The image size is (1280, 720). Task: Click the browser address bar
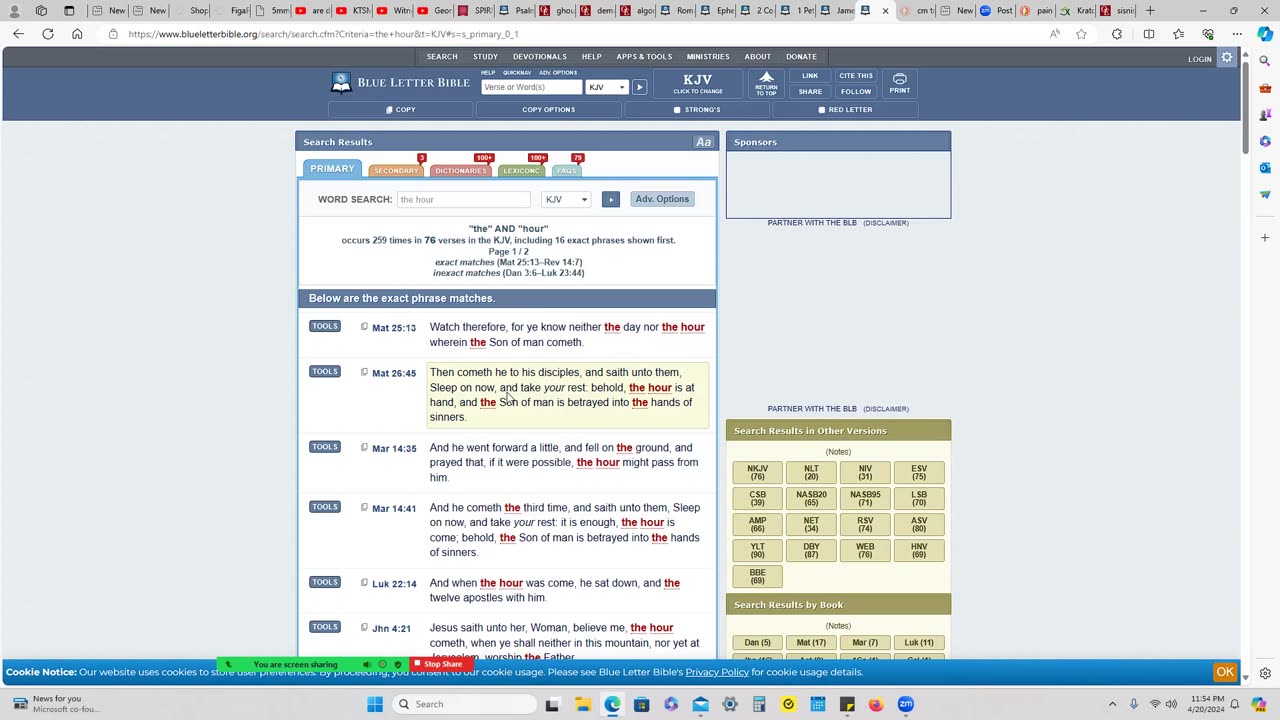pyautogui.click(x=580, y=34)
